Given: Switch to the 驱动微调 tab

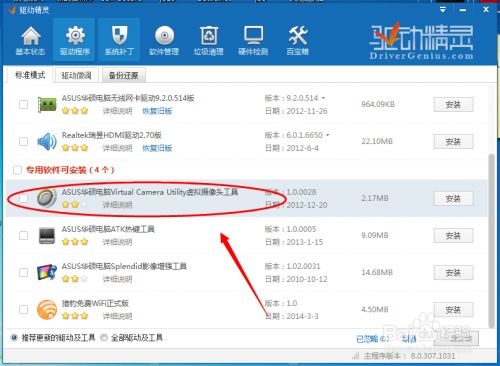Looking at the screenshot, I should click(x=76, y=76).
